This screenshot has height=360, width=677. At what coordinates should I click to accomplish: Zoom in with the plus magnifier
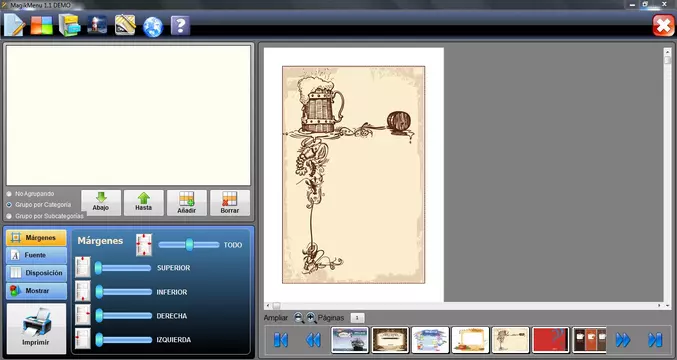311,318
